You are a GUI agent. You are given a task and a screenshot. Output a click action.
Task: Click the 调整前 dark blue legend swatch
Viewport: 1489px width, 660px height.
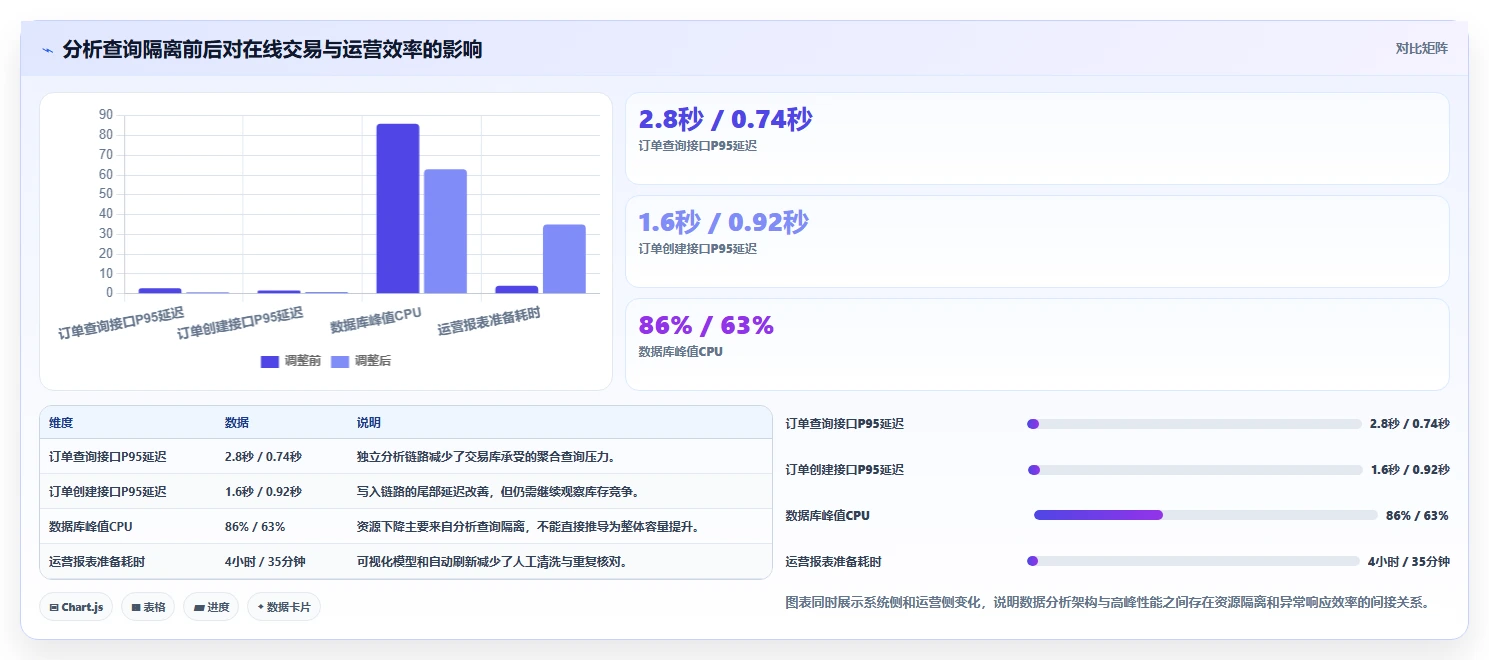coord(269,362)
